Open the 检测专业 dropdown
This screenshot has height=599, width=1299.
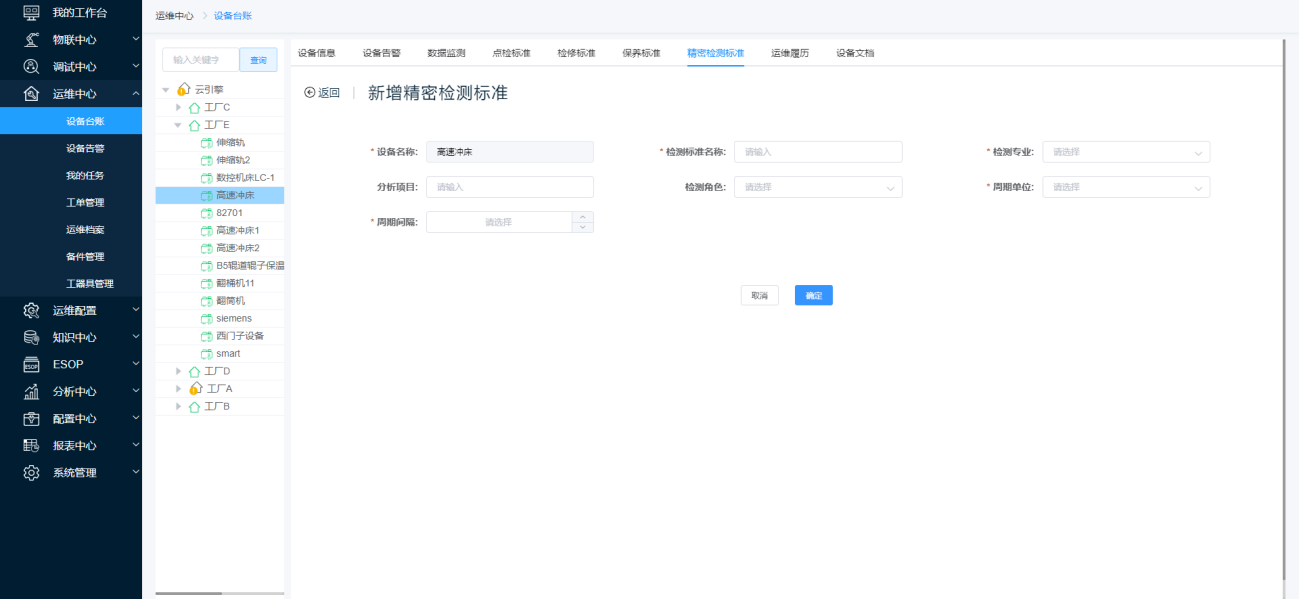(1125, 152)
